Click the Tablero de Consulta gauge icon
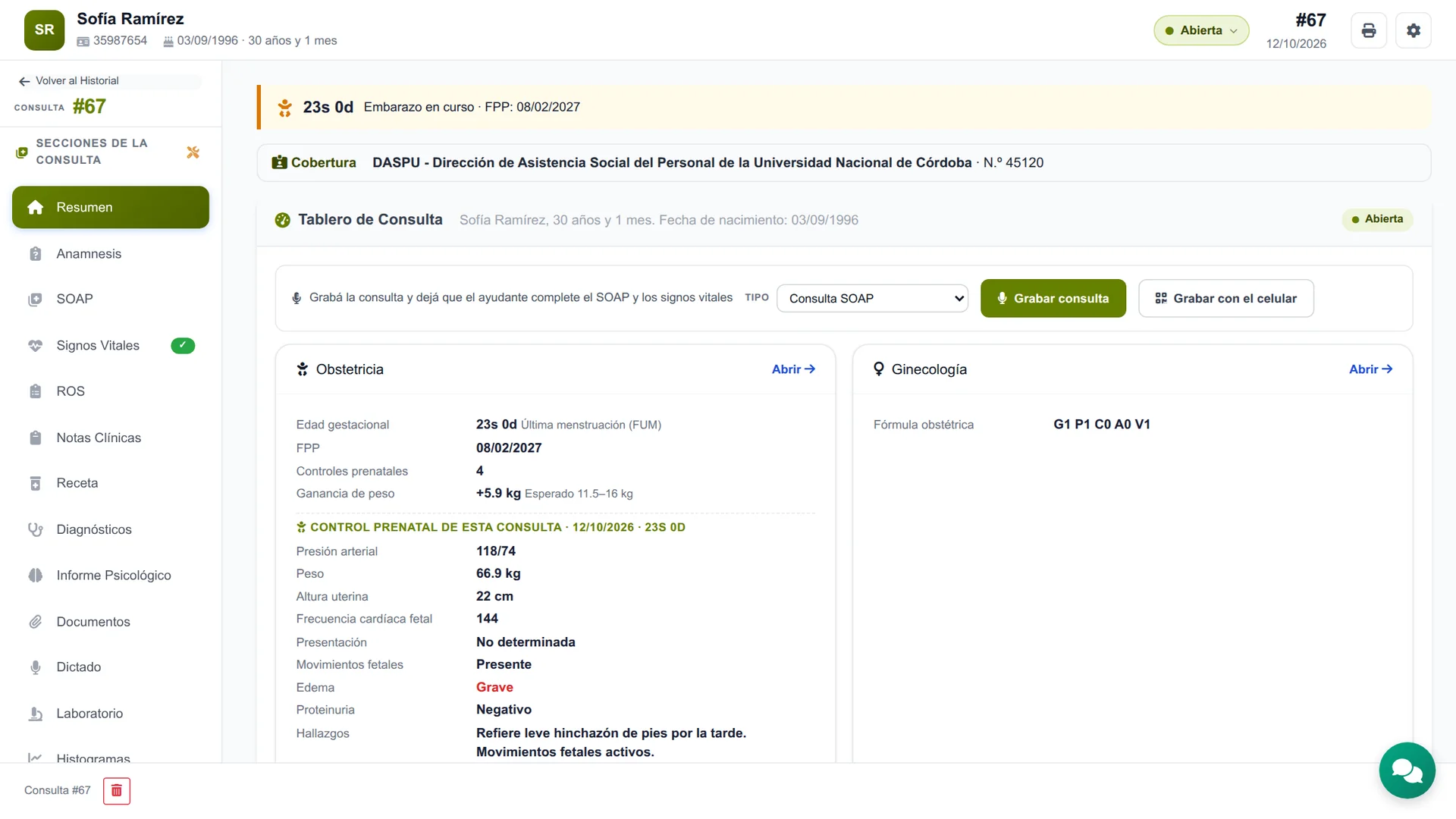The image size is (1456, 819). coord(283,220)
